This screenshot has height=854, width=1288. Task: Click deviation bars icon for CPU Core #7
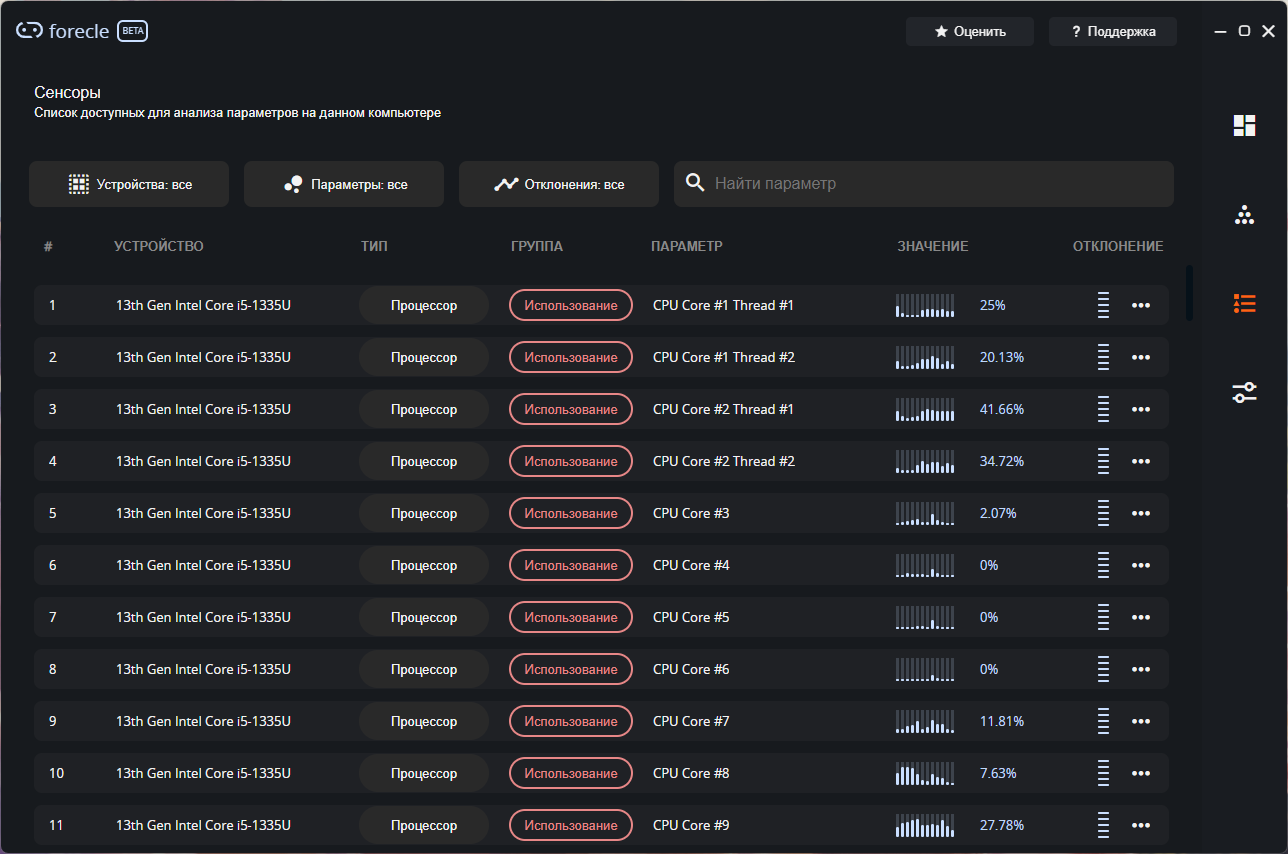click(x=1104, y=721)
